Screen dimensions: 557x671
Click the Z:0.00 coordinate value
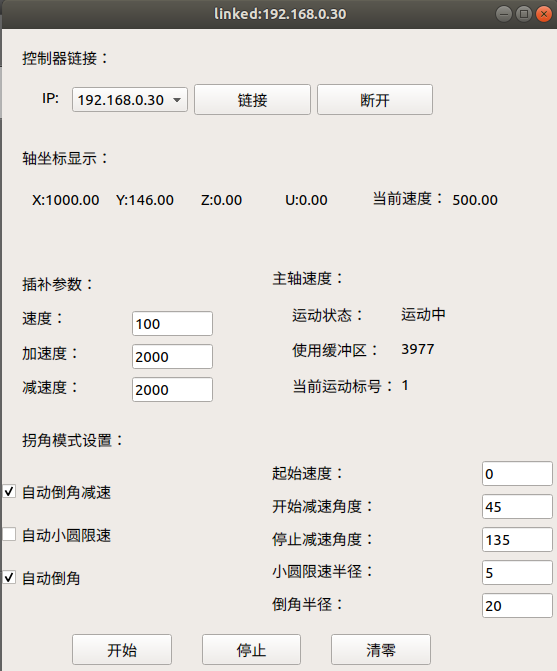[222, 200]
